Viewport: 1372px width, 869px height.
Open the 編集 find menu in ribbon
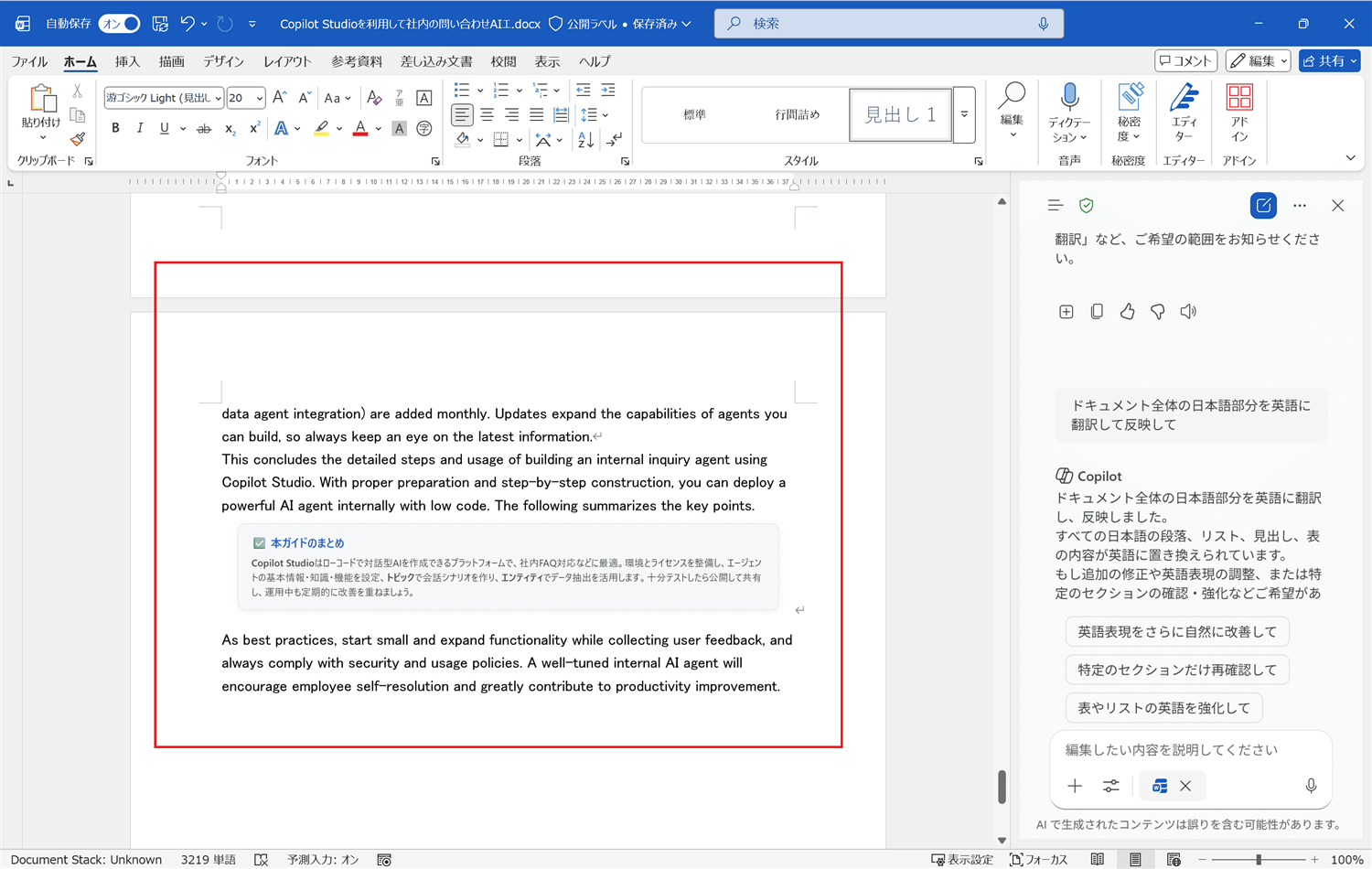pos(1012,111)
